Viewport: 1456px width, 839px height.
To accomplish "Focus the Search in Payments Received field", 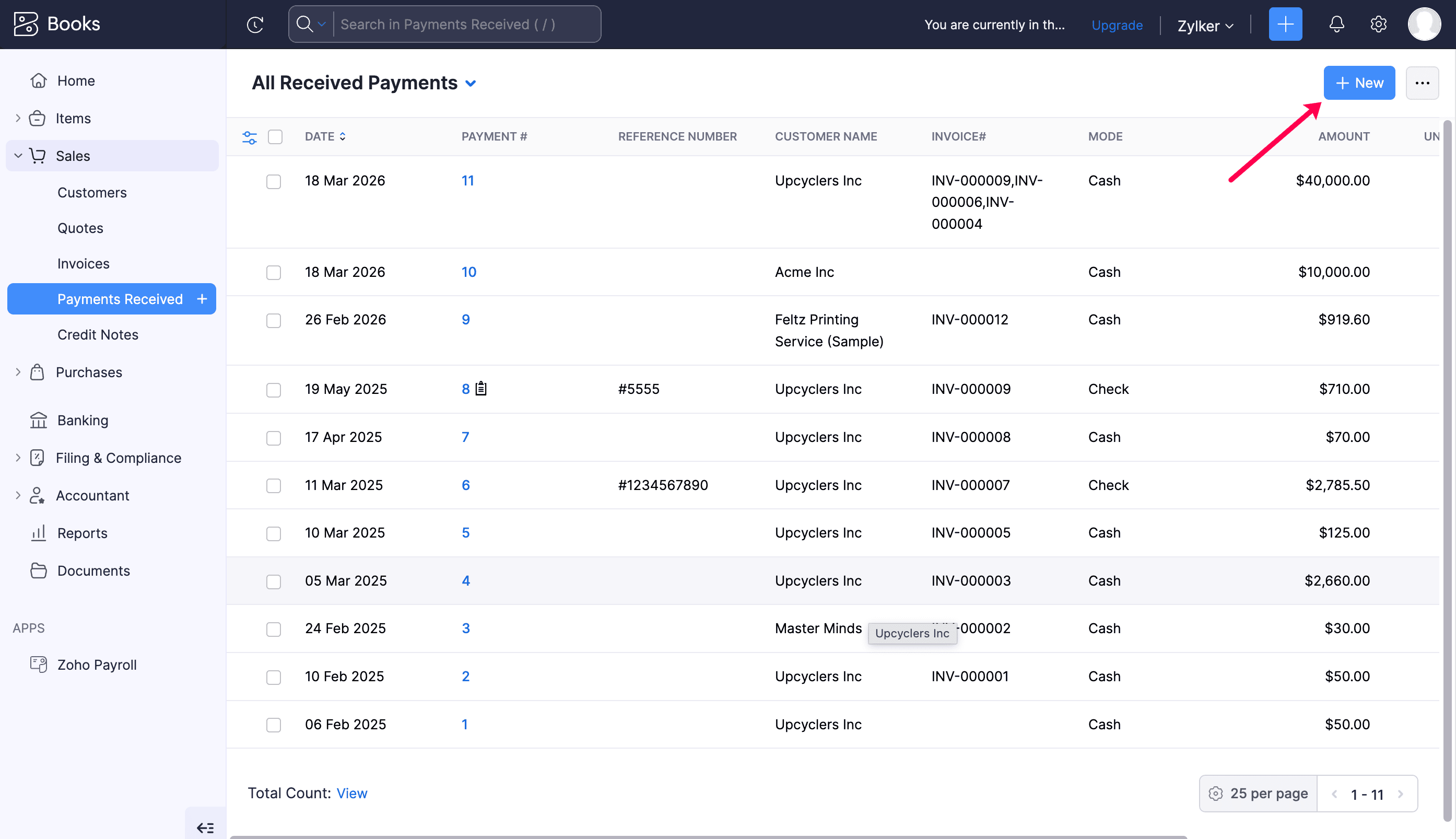I will 466,24.
